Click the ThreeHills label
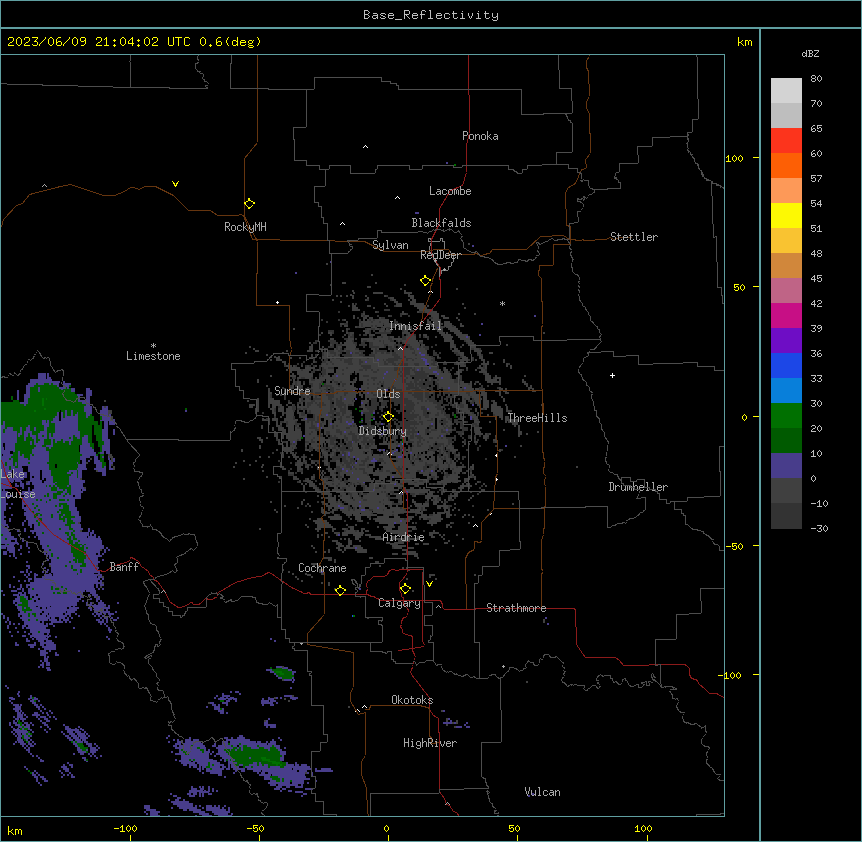 (x=537, y=418)
